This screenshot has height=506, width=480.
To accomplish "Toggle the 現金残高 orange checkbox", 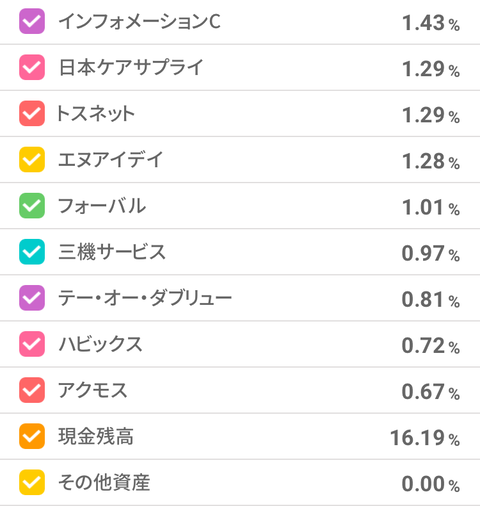I will point(32,436).
